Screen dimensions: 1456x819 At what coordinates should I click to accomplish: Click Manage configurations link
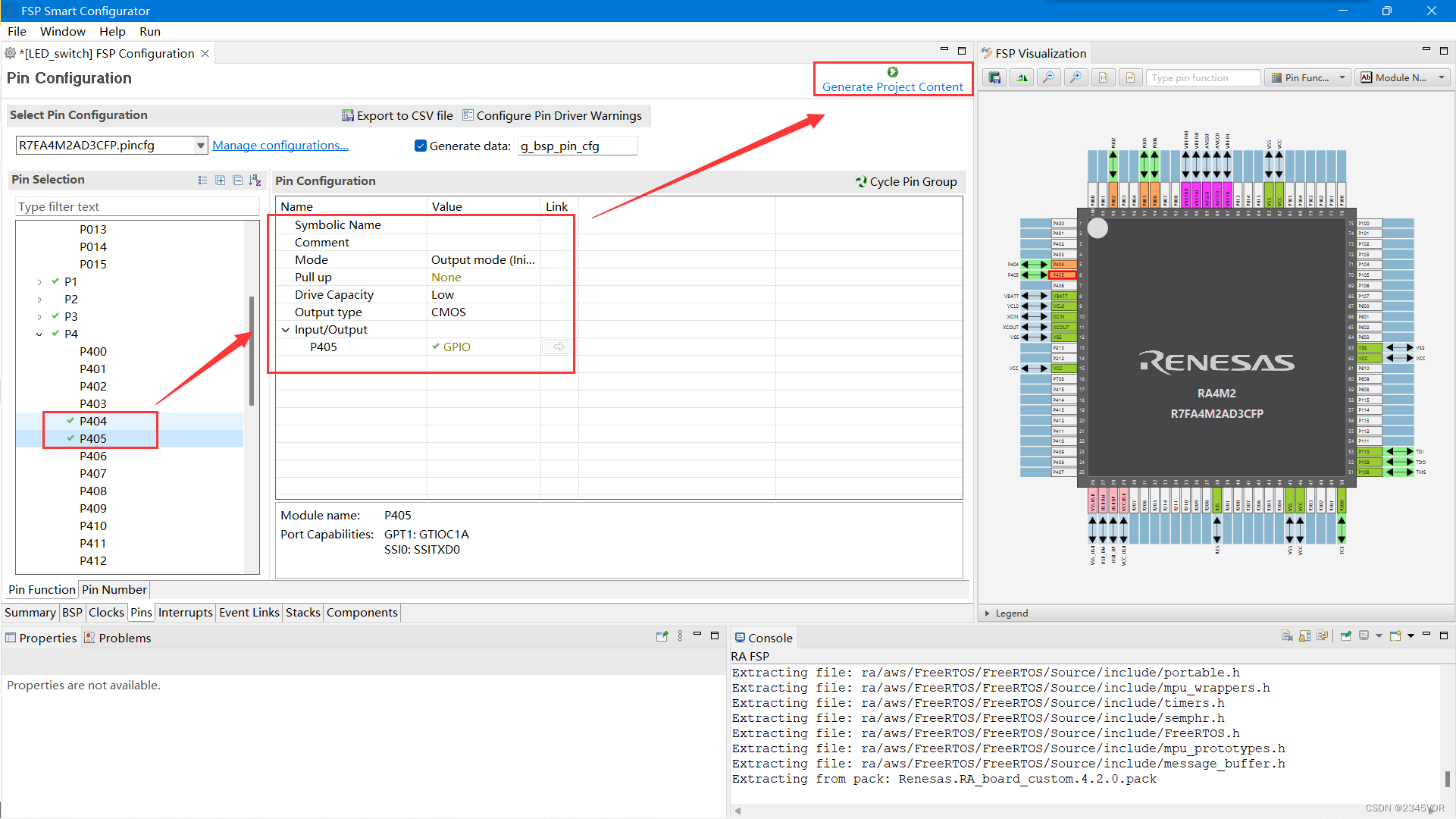pyautogui.click(x=280, y=146)
